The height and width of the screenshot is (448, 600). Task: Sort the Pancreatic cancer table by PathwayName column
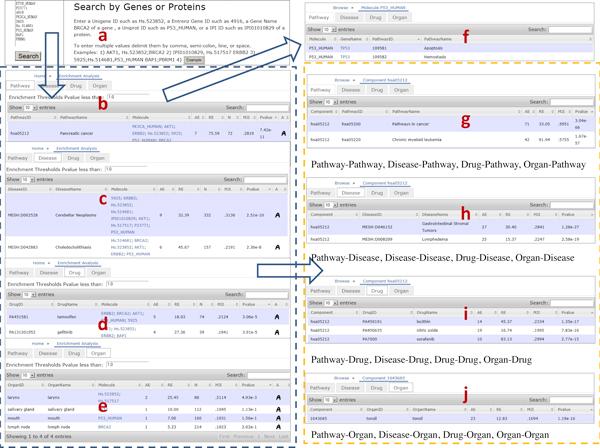(x=73, y=117)
